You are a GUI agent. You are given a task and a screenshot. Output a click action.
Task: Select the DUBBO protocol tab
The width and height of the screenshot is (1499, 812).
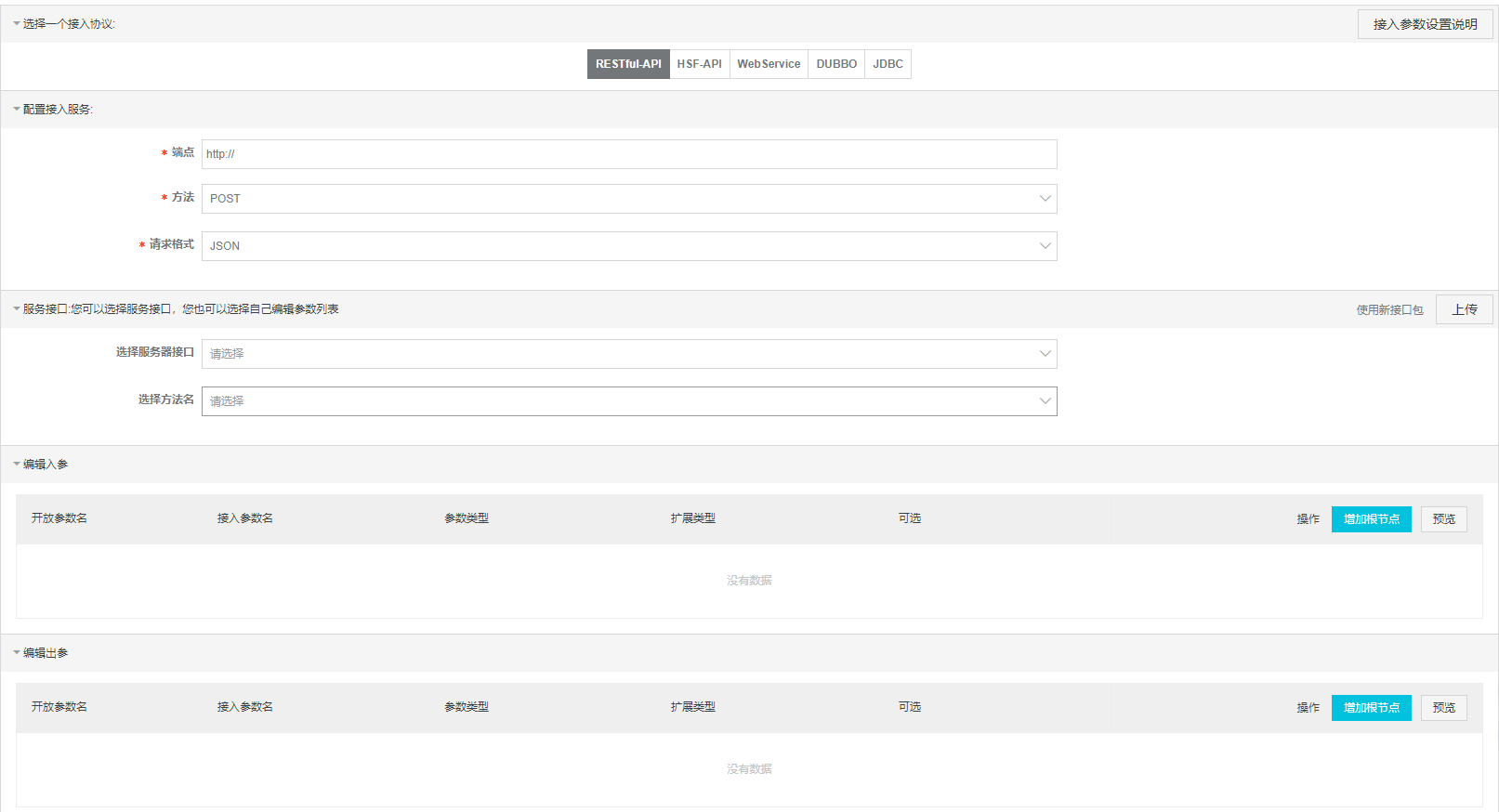point(836,64)
